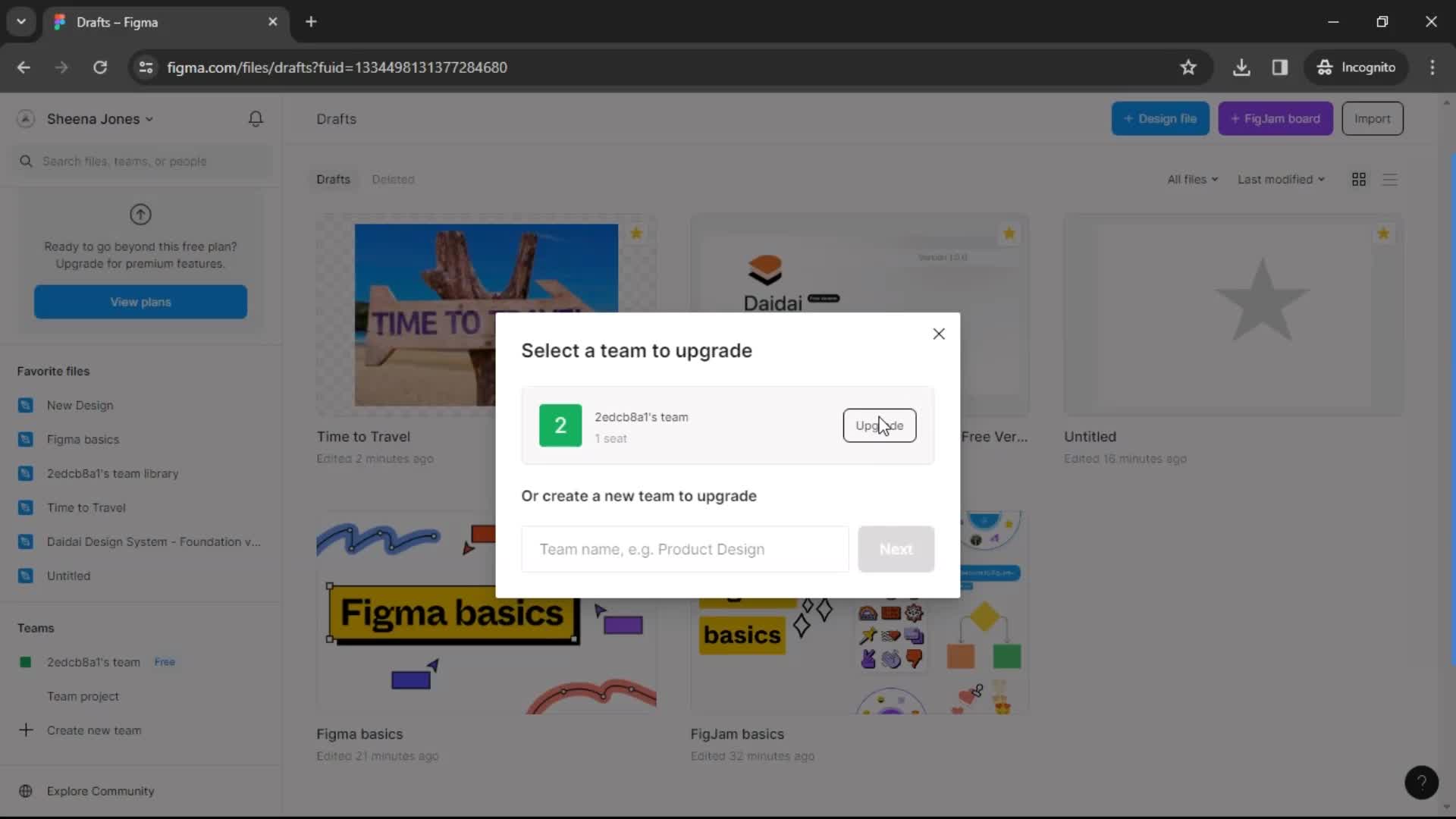Toggle star on Time to Travel file
Screen dimensions: 1456x819
pos(636,233)
